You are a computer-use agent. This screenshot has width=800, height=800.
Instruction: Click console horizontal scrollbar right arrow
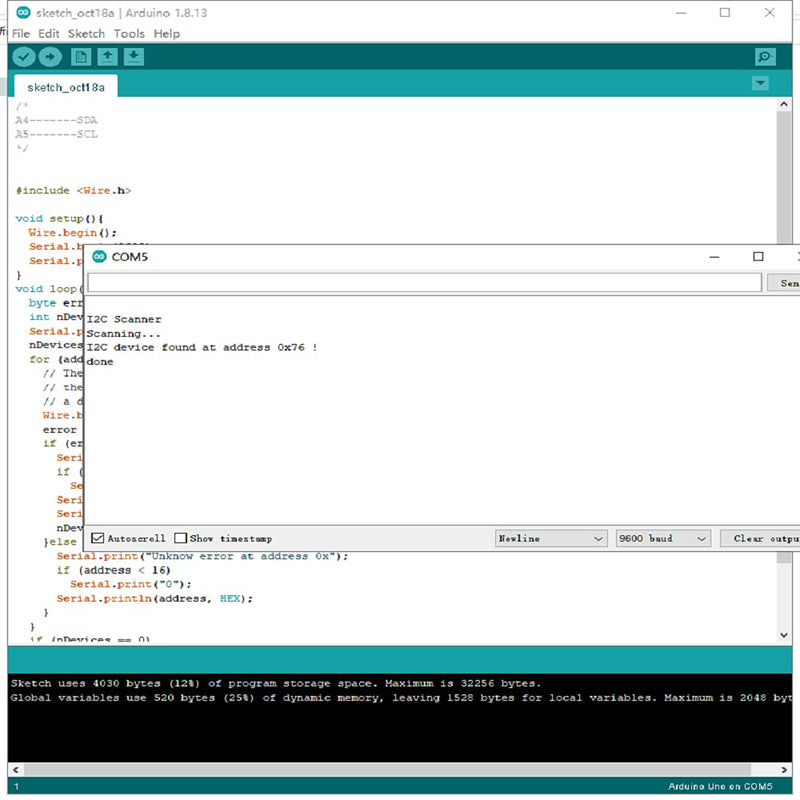784,769
